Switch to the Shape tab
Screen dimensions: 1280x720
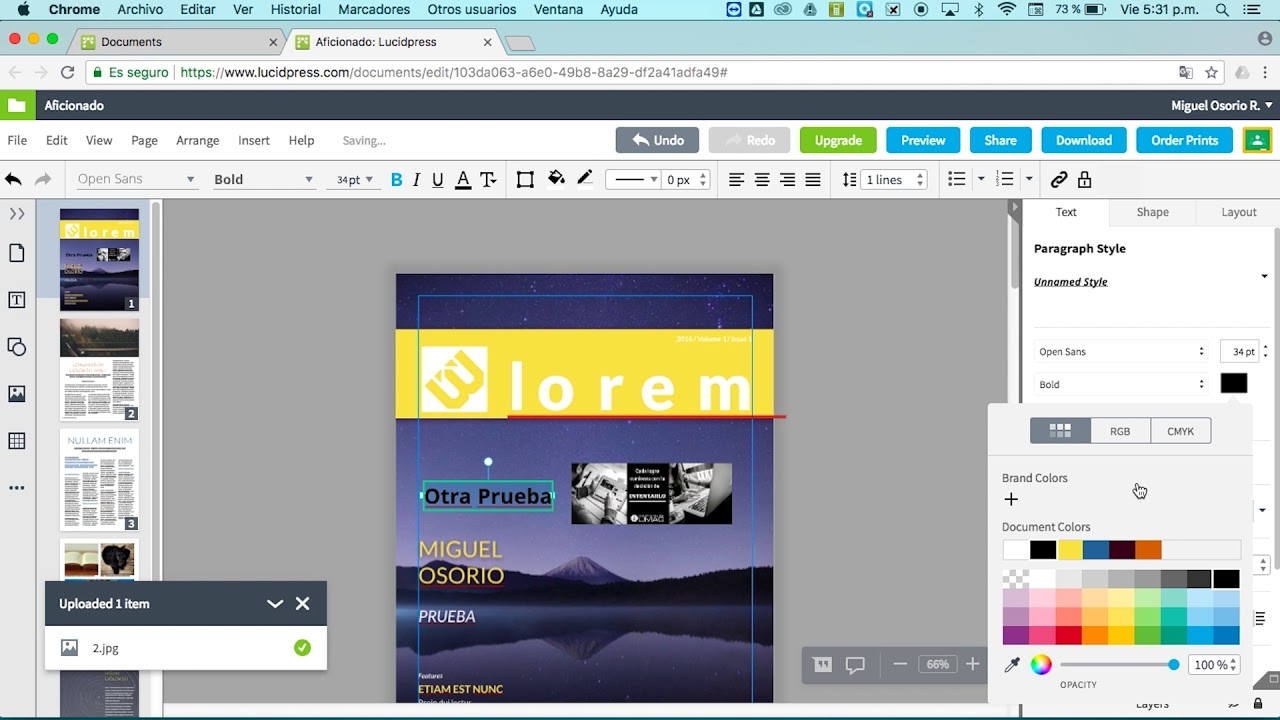click(x=1152, y=212)
